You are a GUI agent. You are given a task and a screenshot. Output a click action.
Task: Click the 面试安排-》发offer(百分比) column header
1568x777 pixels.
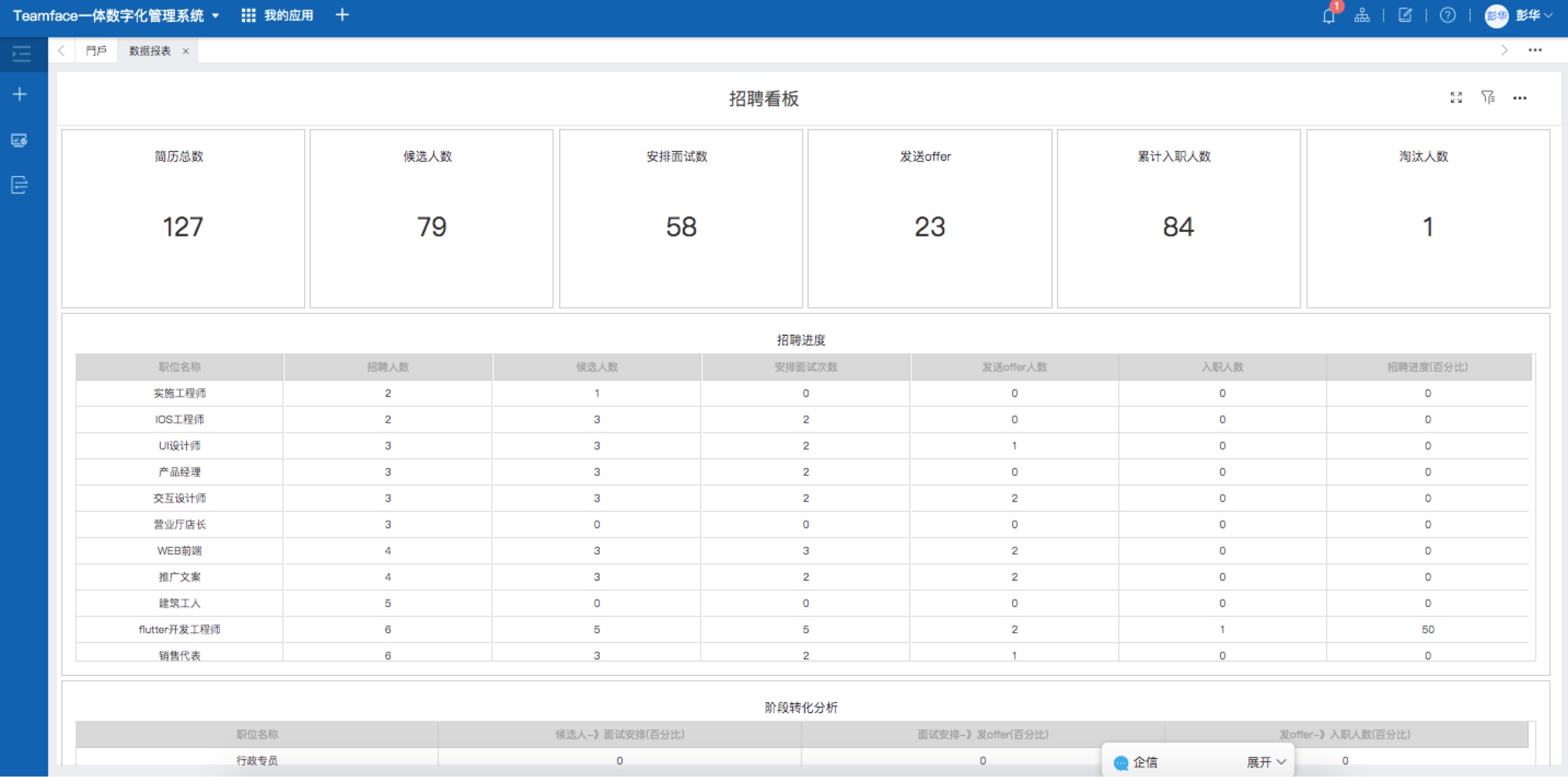[983, 734]
